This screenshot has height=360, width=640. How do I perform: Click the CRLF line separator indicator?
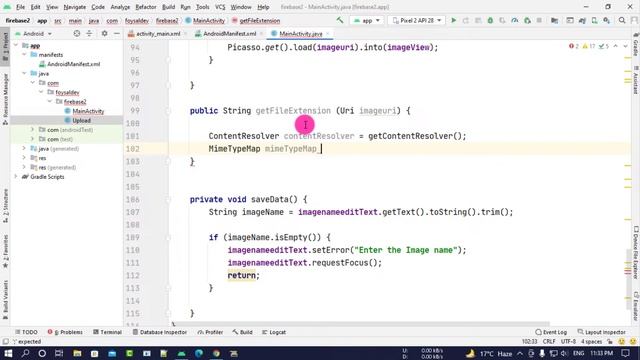point(549,341)
